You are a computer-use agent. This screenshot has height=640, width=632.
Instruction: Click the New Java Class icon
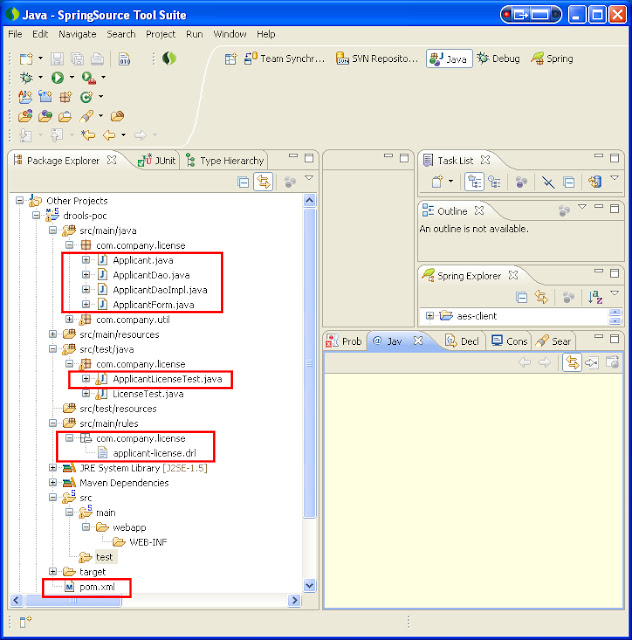[x=86, y=97]
